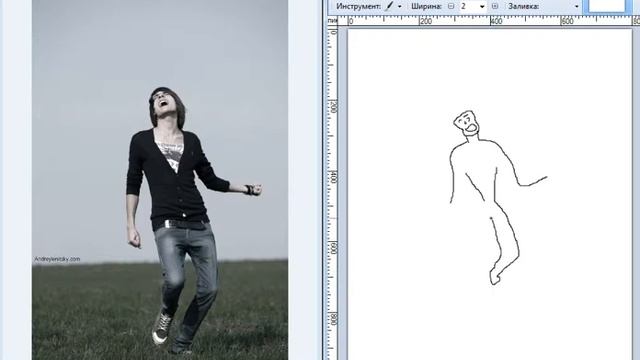The height and width of the screenshot is (360, 640).
Task: Expand the Ширина width dropdown arrow
Action: click(482, 7)
